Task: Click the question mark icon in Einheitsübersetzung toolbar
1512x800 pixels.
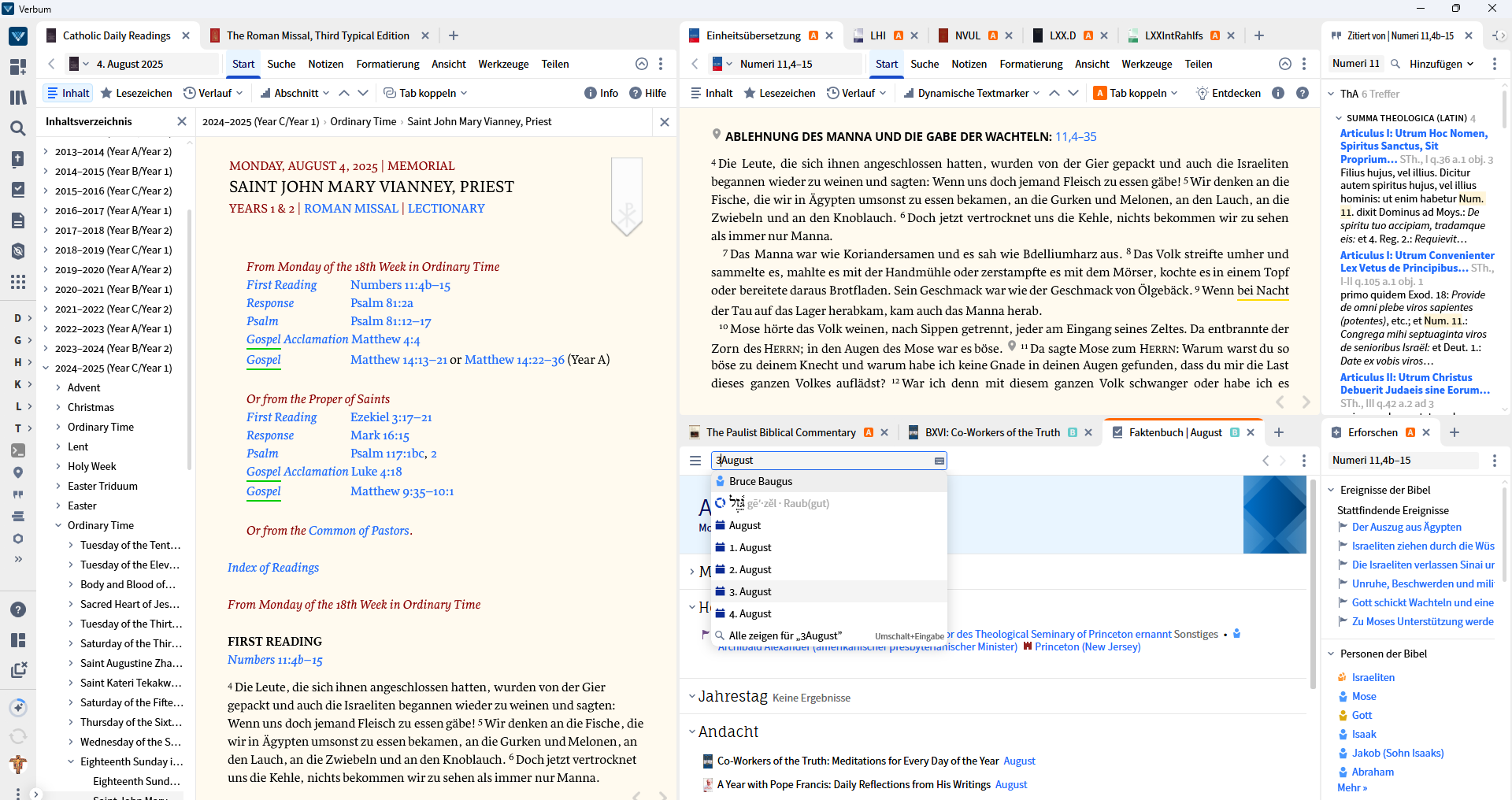Action: pyautogui.click(x=1303, y=93)
